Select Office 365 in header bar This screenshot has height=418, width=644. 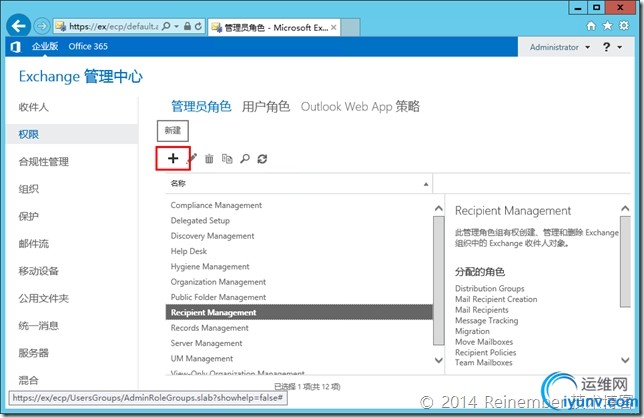pos(88,46)
